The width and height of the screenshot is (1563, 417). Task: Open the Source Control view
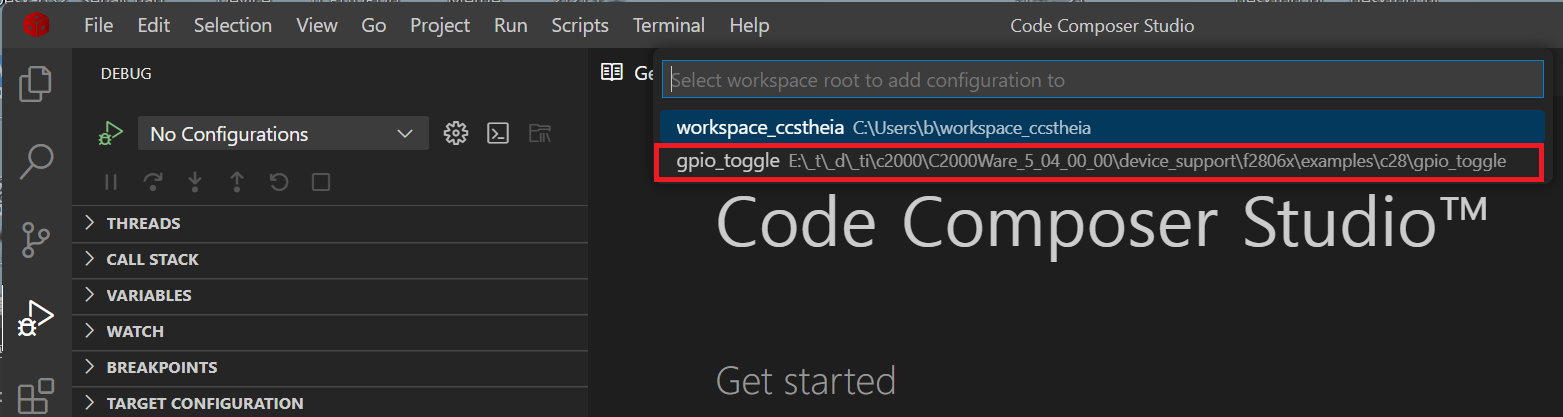pos(36,239)
